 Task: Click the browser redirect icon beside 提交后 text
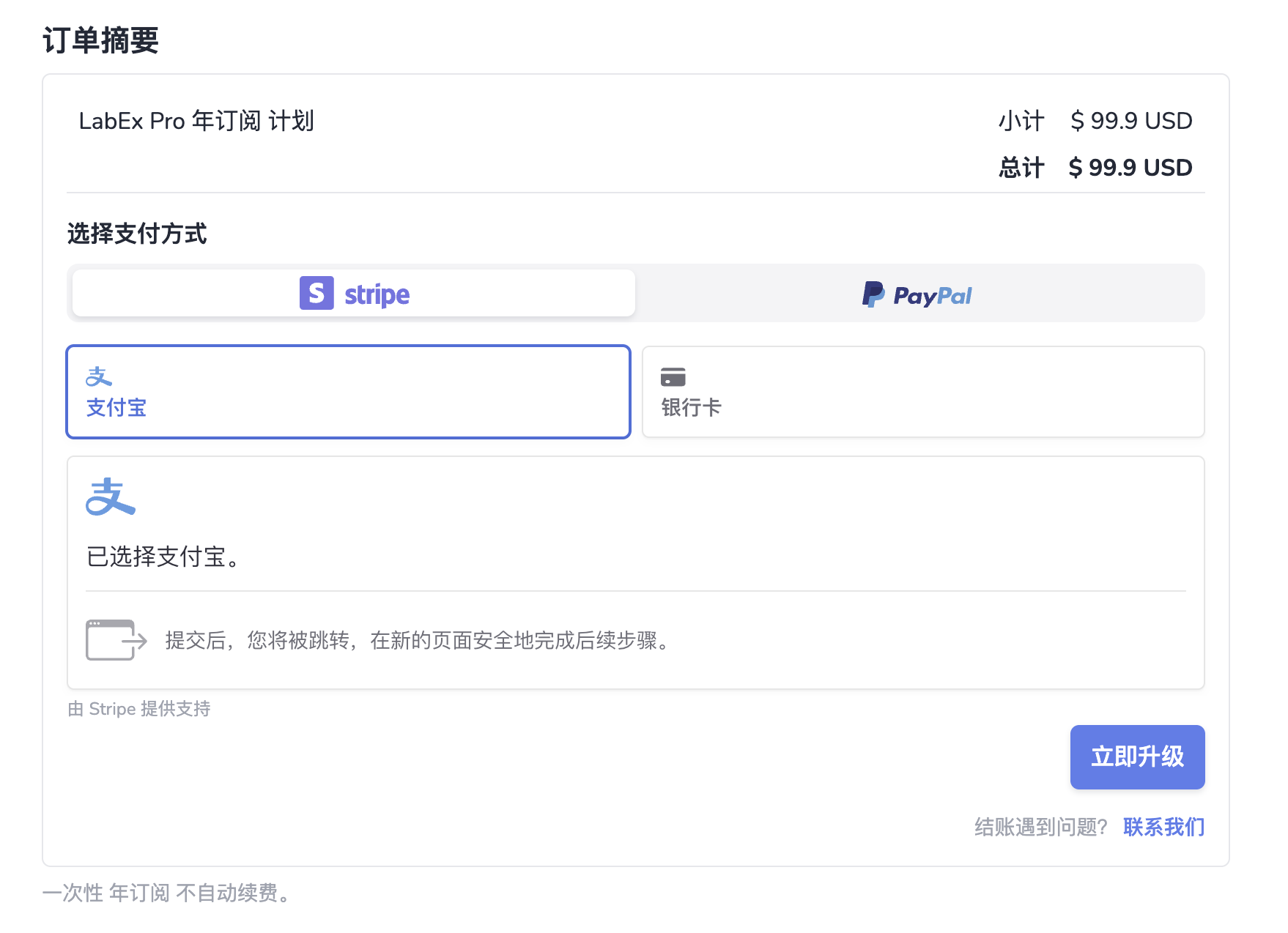114,640
